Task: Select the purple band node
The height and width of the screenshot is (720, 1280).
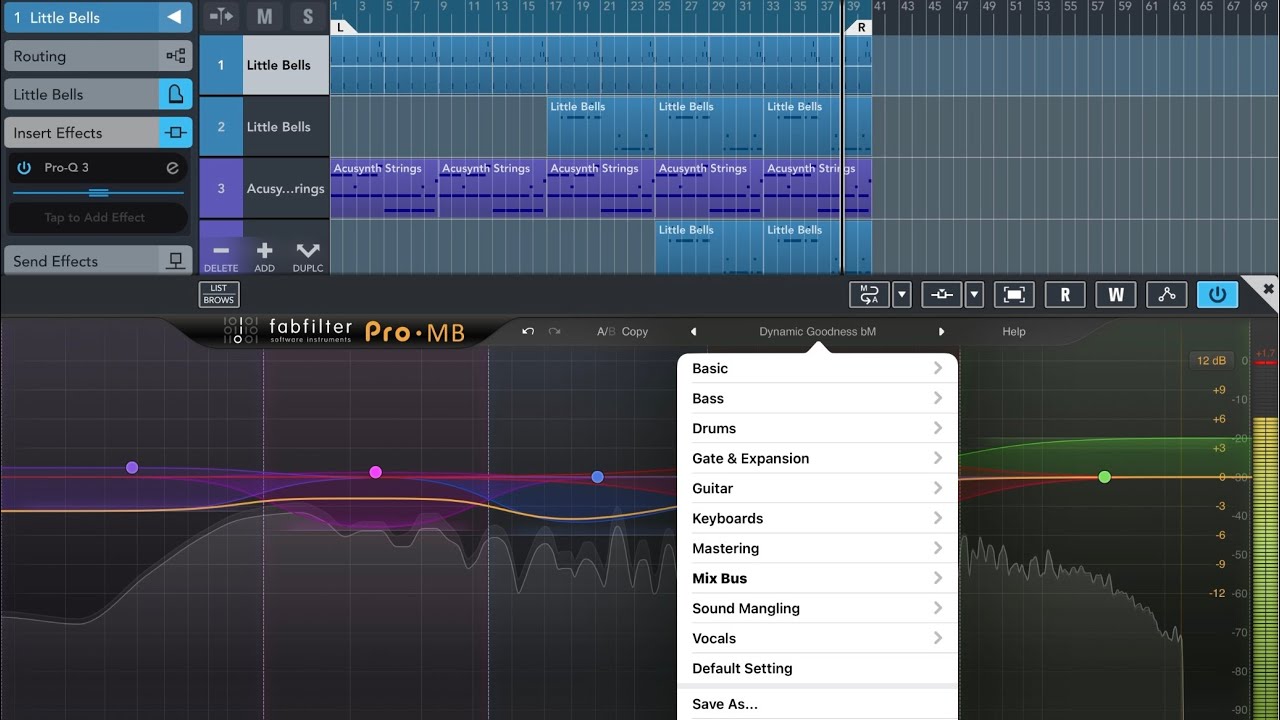Action: (132, 467)
